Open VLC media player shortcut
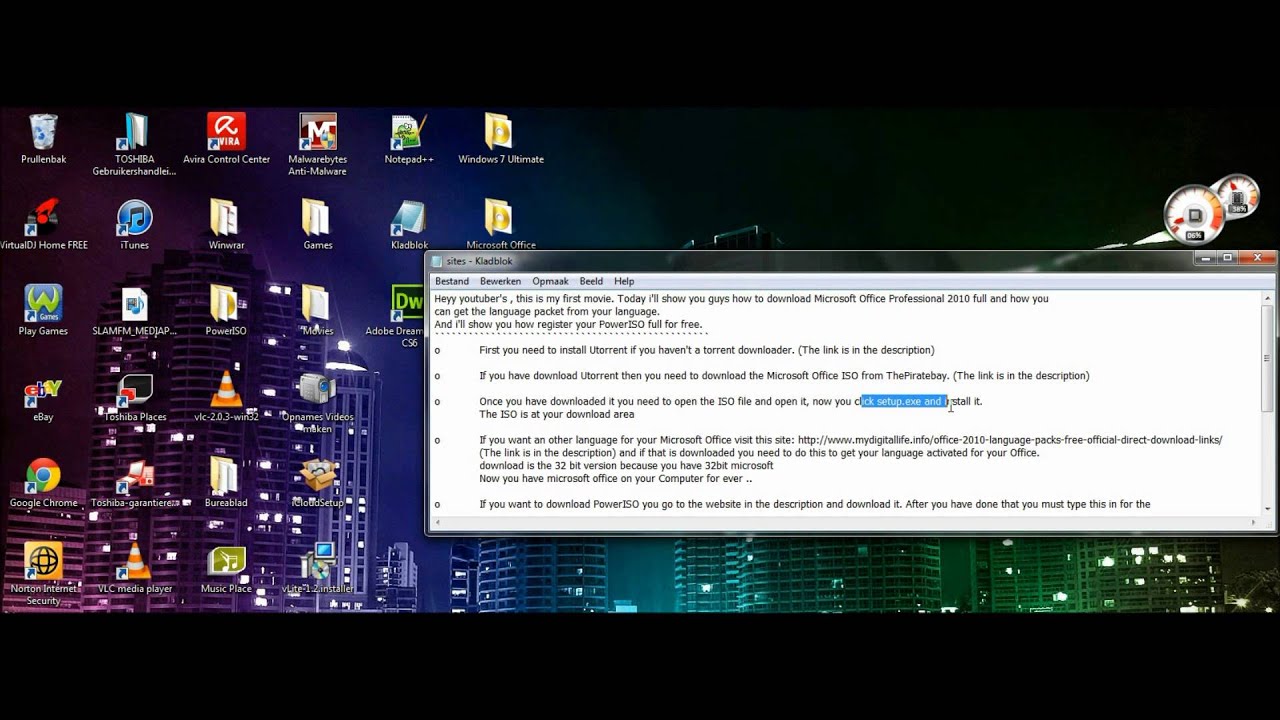This screenshot has height=720, width=1280. point(134,569)
